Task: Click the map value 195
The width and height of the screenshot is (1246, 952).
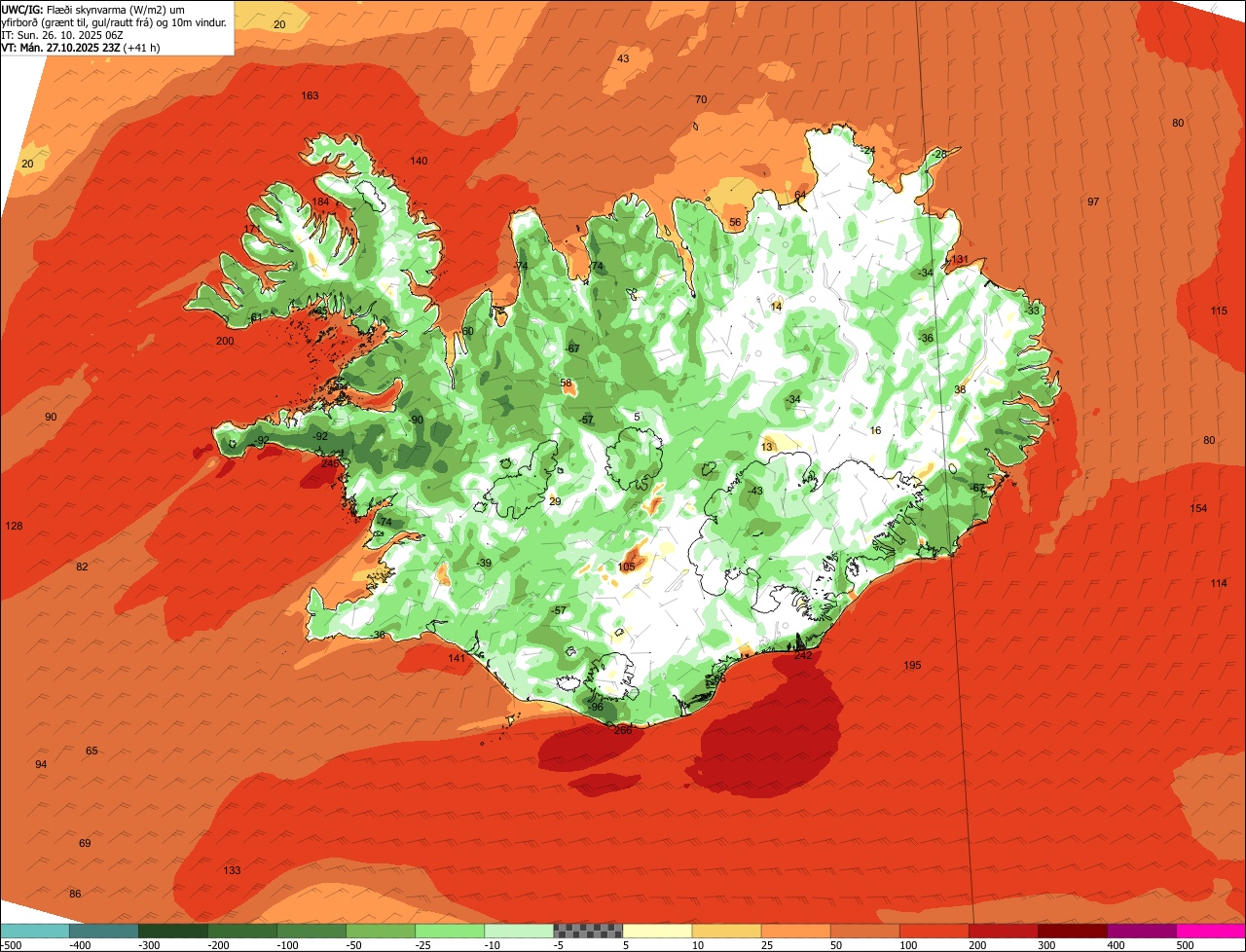Action: pyautogui.click(x=912, y=665)
